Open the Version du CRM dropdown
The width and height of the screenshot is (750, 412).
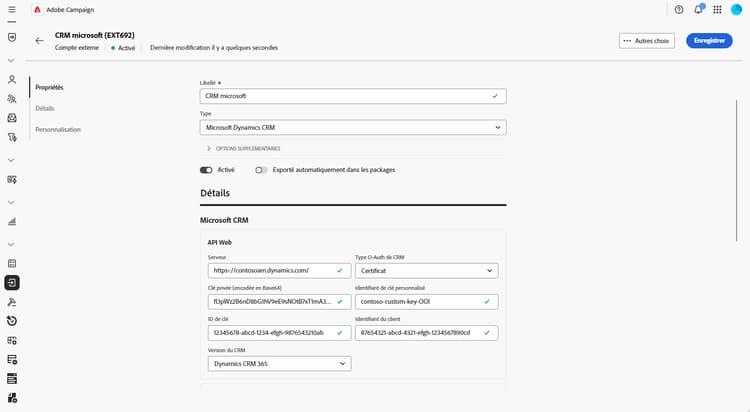pos(279,364)
